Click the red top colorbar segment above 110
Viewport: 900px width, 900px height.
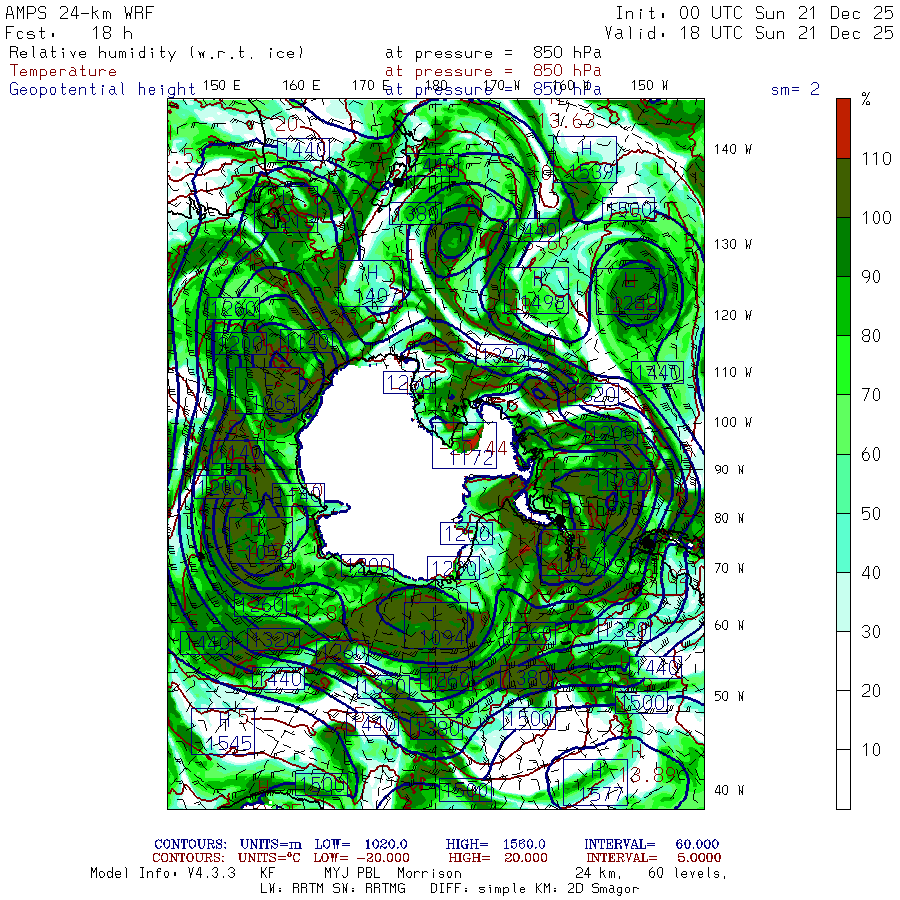[843, 127]
